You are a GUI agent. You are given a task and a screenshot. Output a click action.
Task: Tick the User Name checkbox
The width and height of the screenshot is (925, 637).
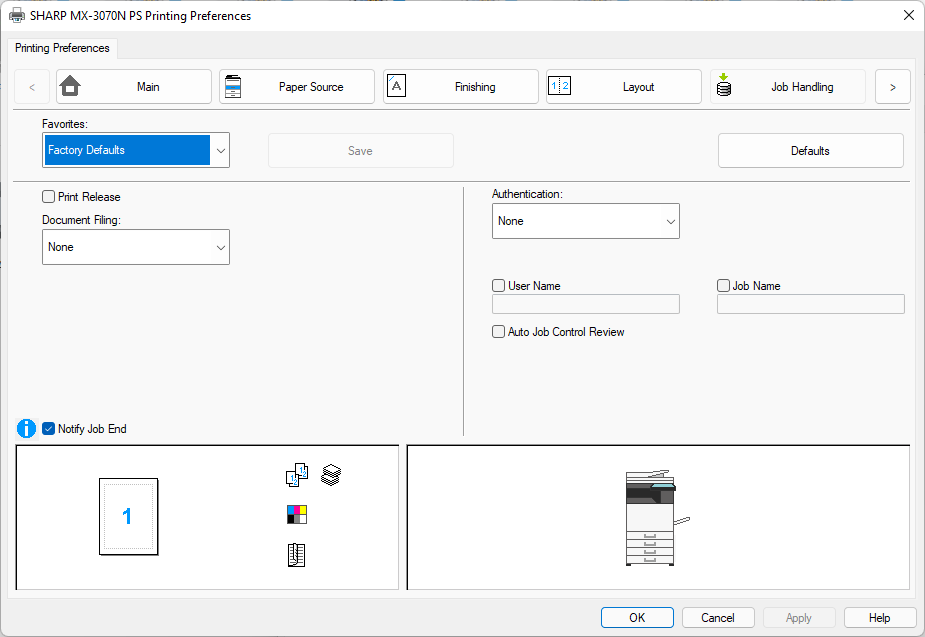click(x=499, y=286)
